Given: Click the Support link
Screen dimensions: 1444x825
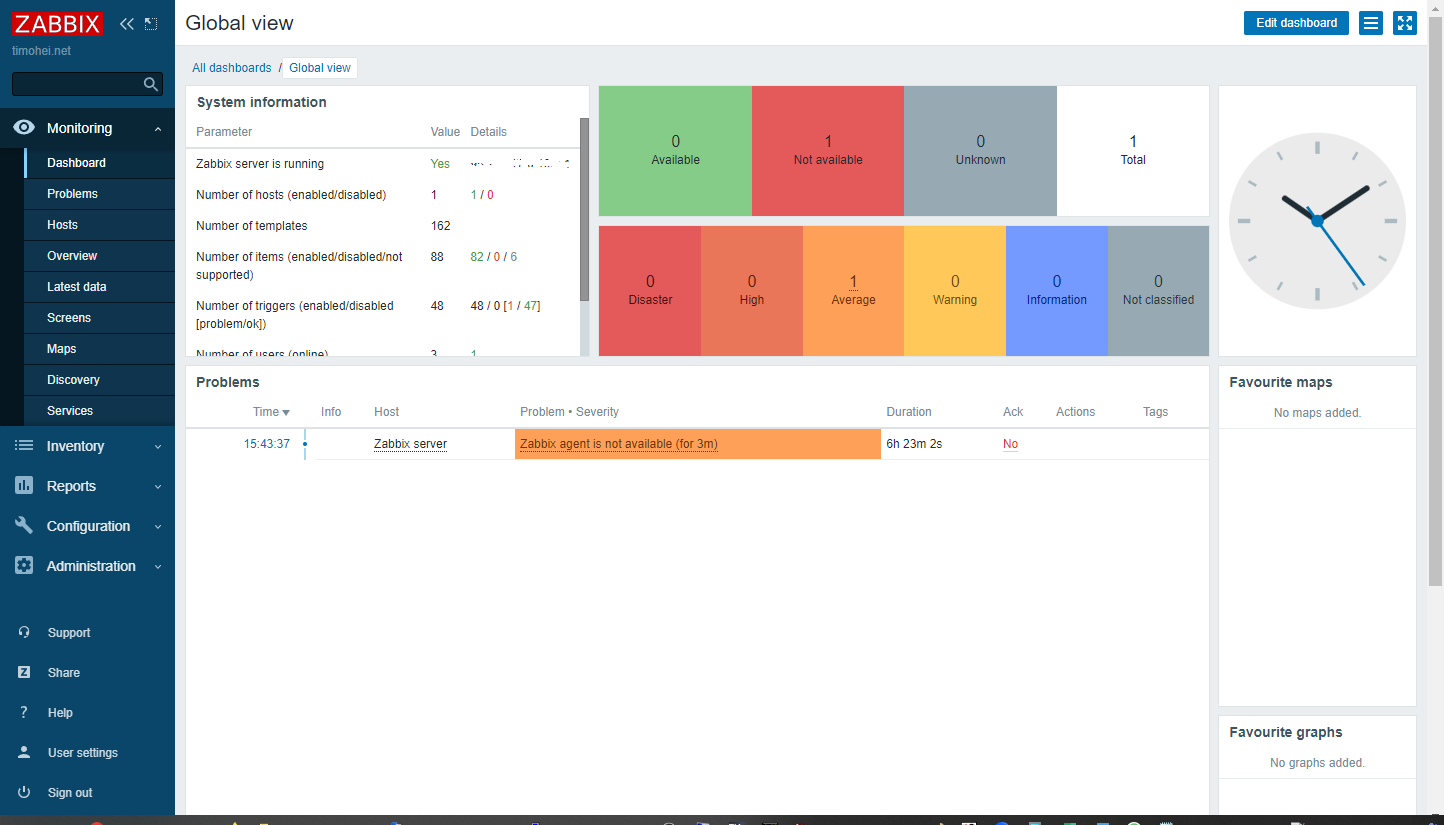Looking at the screenshot, I should click(69, 633).
